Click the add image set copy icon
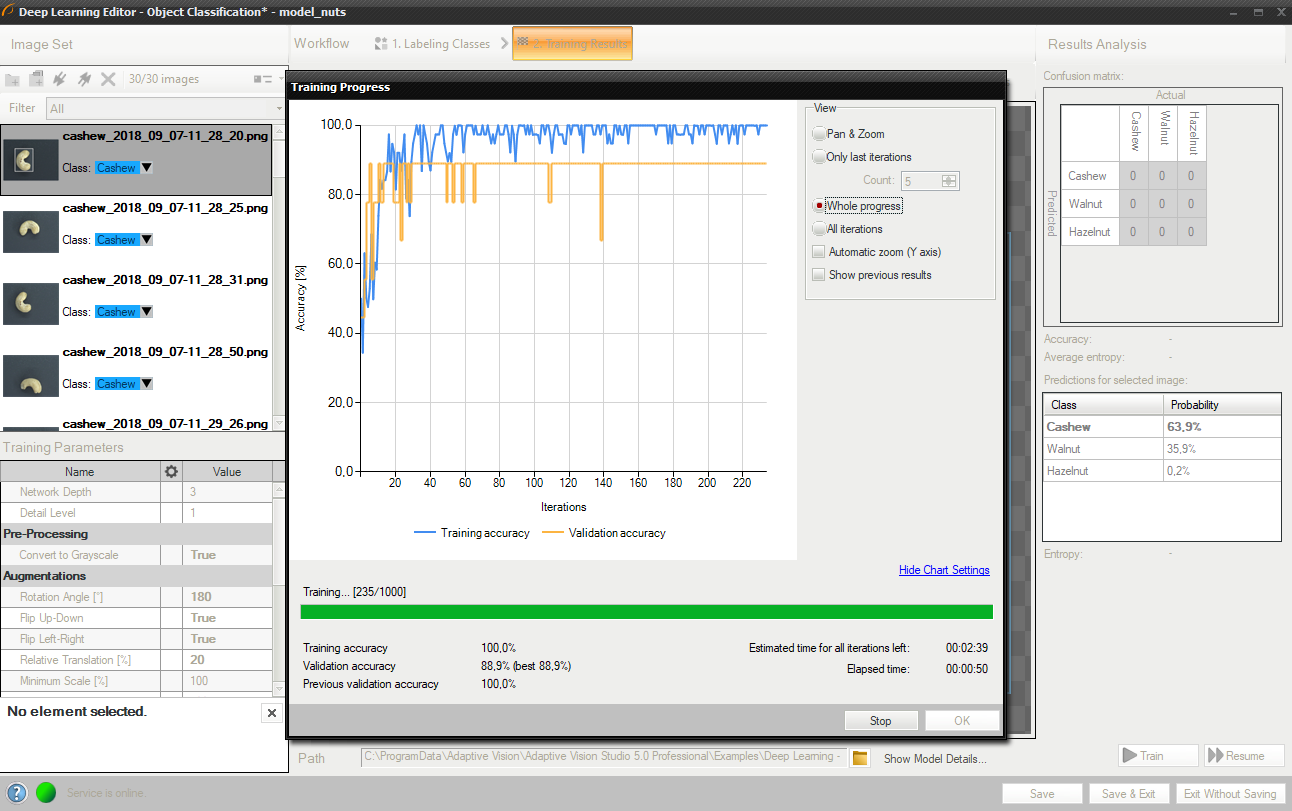Image resolution: width=1292 pixels, height=811 pixels. (x=36, y=79)
